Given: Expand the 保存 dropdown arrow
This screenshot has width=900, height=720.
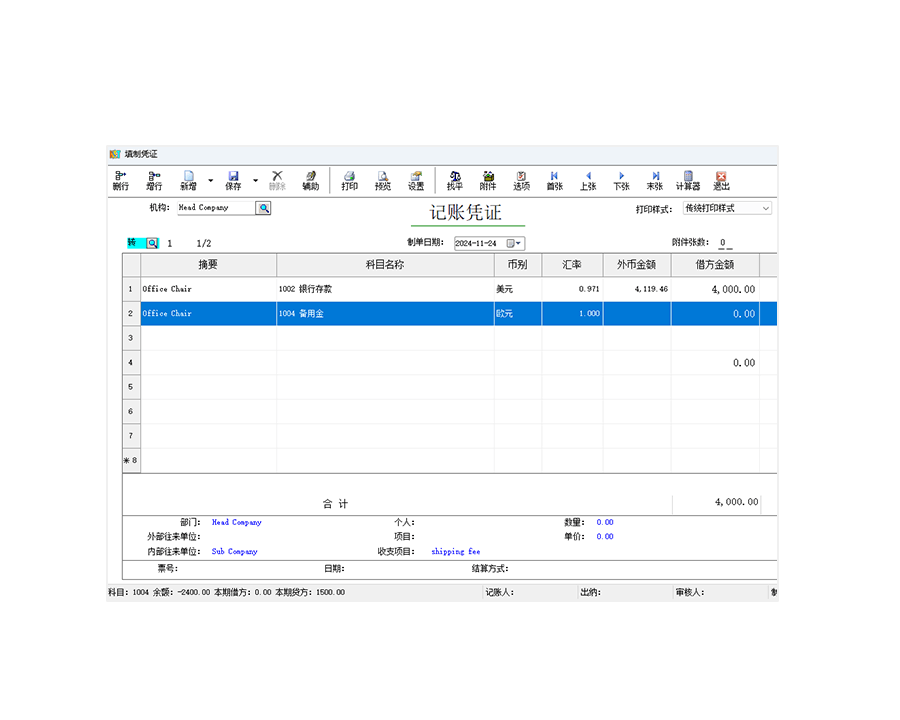Looking at the screenshot, I should coord(255,181).
